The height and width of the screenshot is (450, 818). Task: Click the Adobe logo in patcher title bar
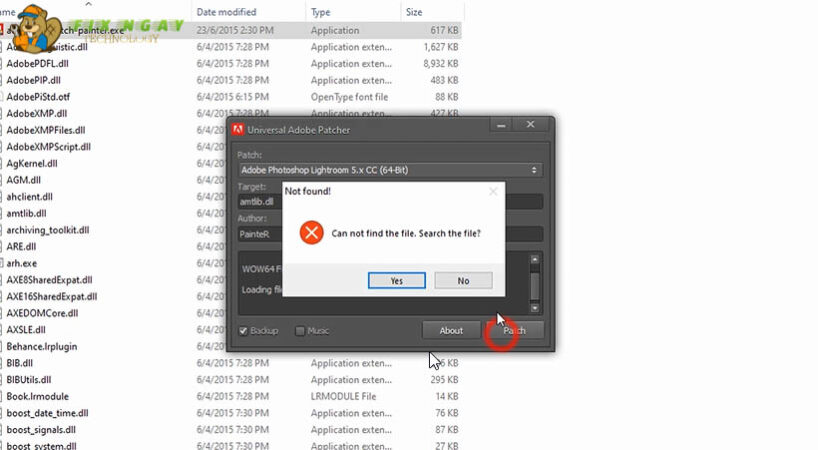click(239, 129)
